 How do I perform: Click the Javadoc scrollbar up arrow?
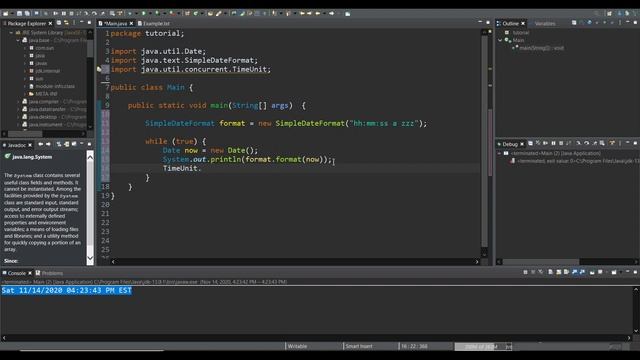90,156
